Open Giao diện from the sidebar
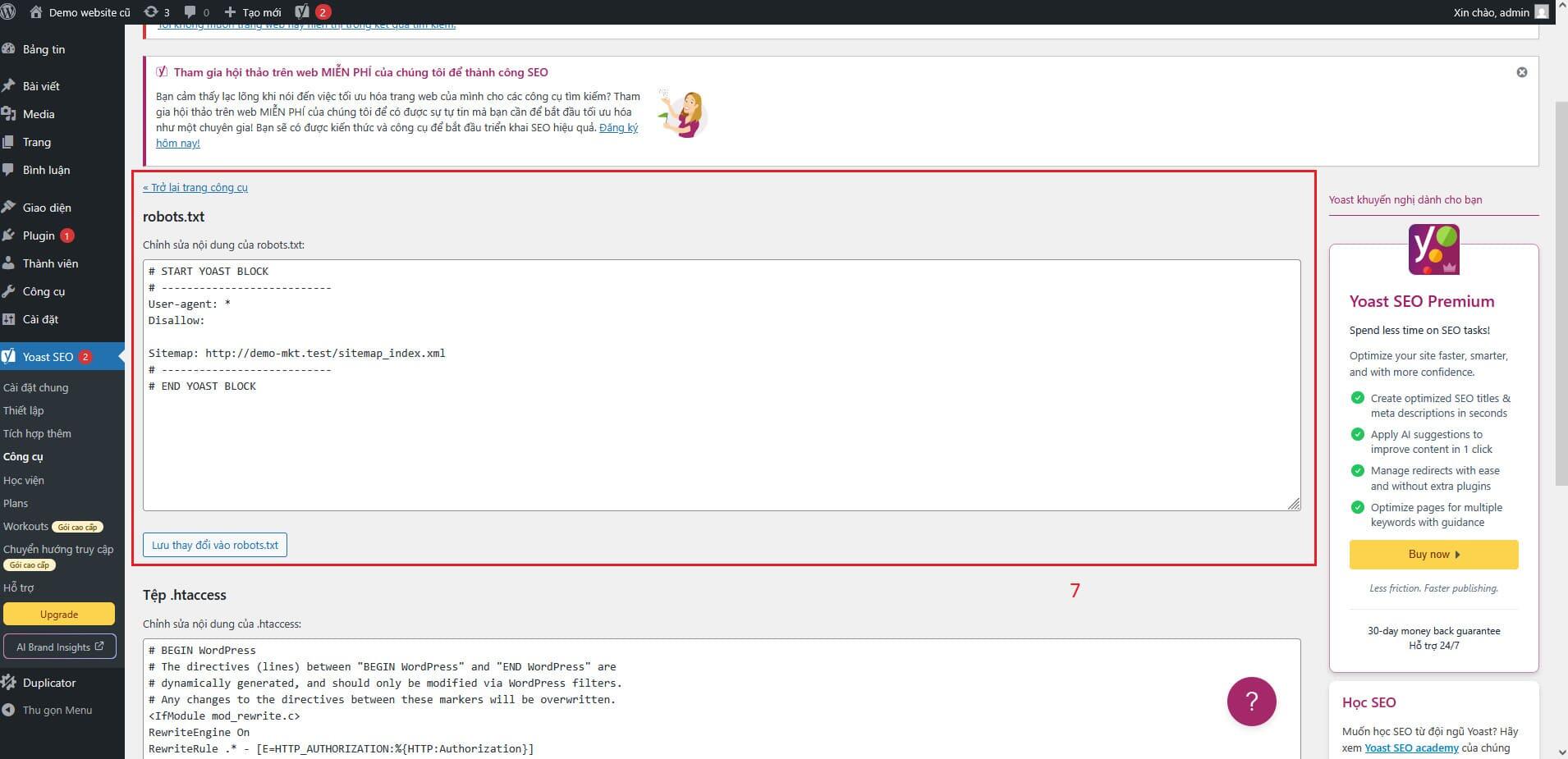The height and width of the screenshot is (759, 1568). 46,207
